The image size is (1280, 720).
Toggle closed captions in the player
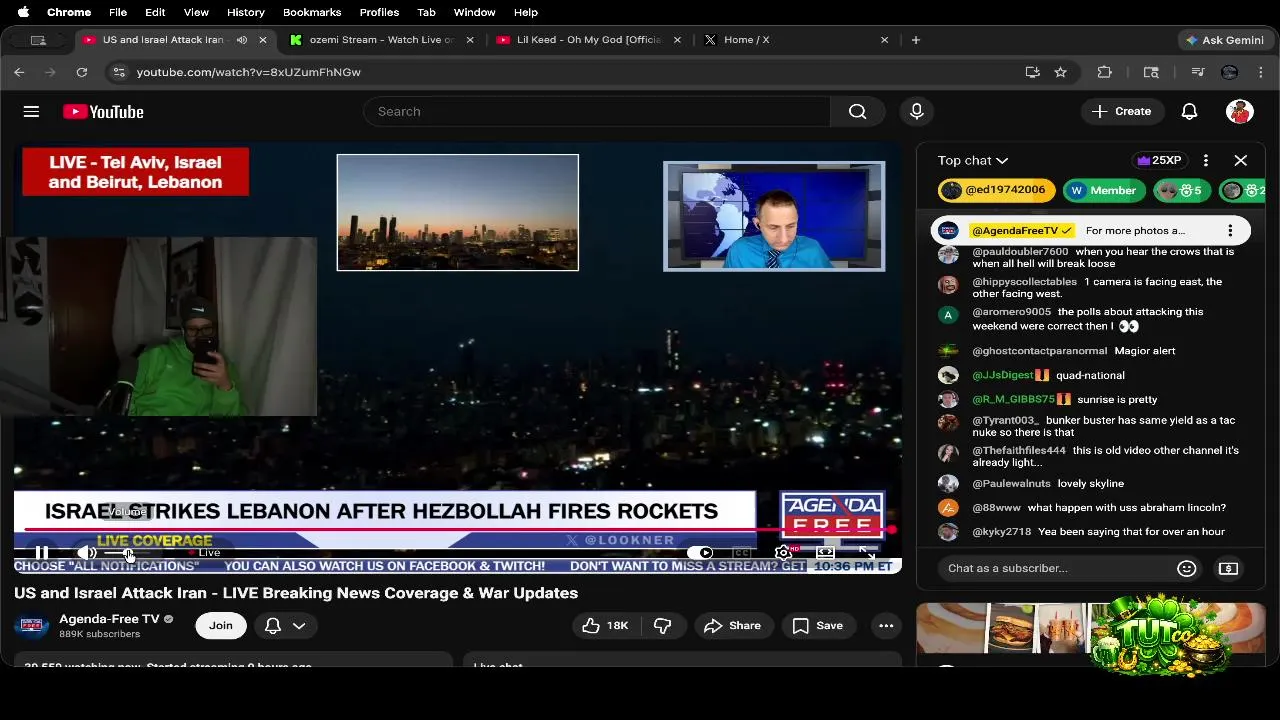click(742, 552)
